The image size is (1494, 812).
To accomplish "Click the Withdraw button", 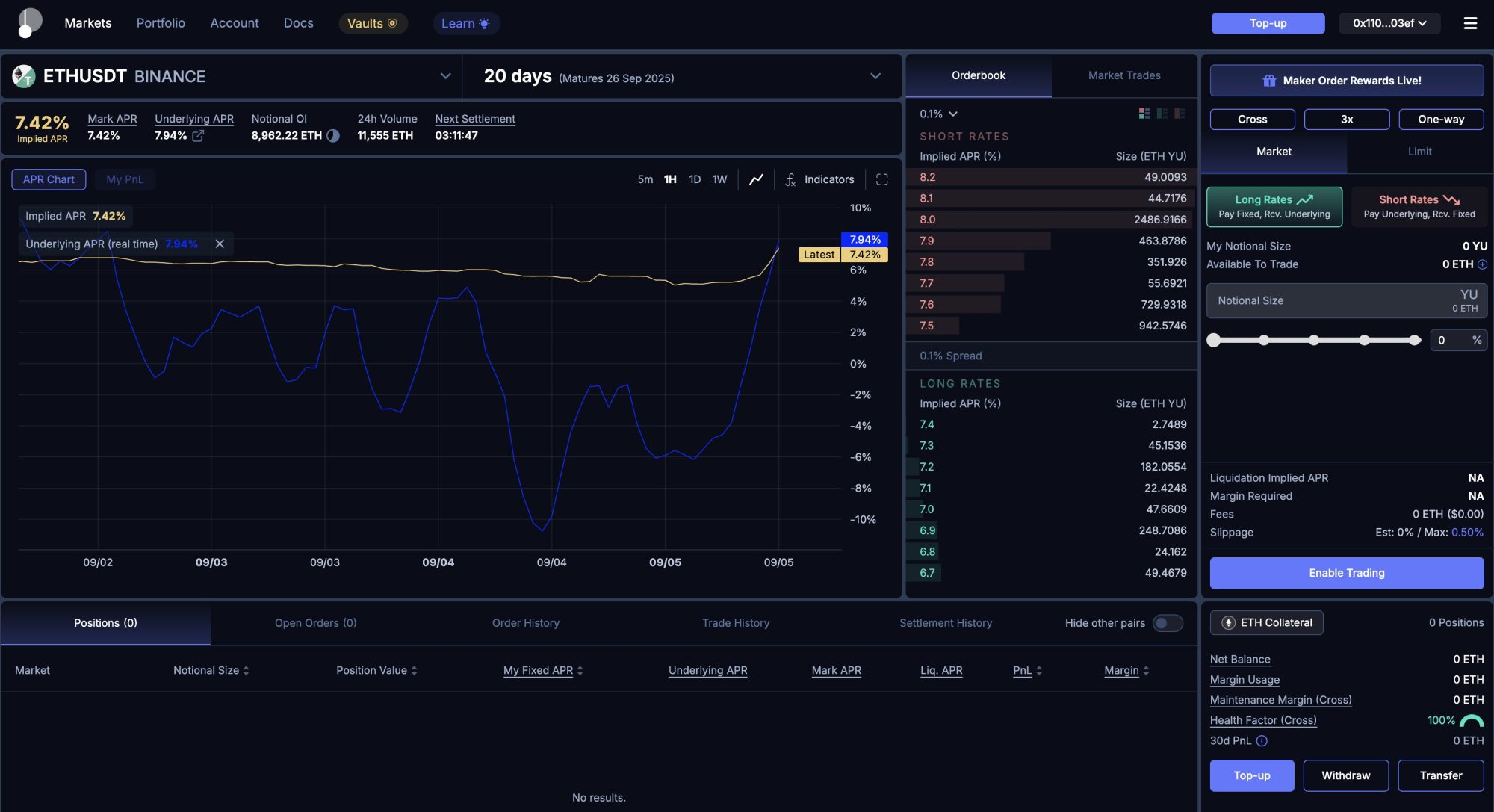I will point(1345,775).
